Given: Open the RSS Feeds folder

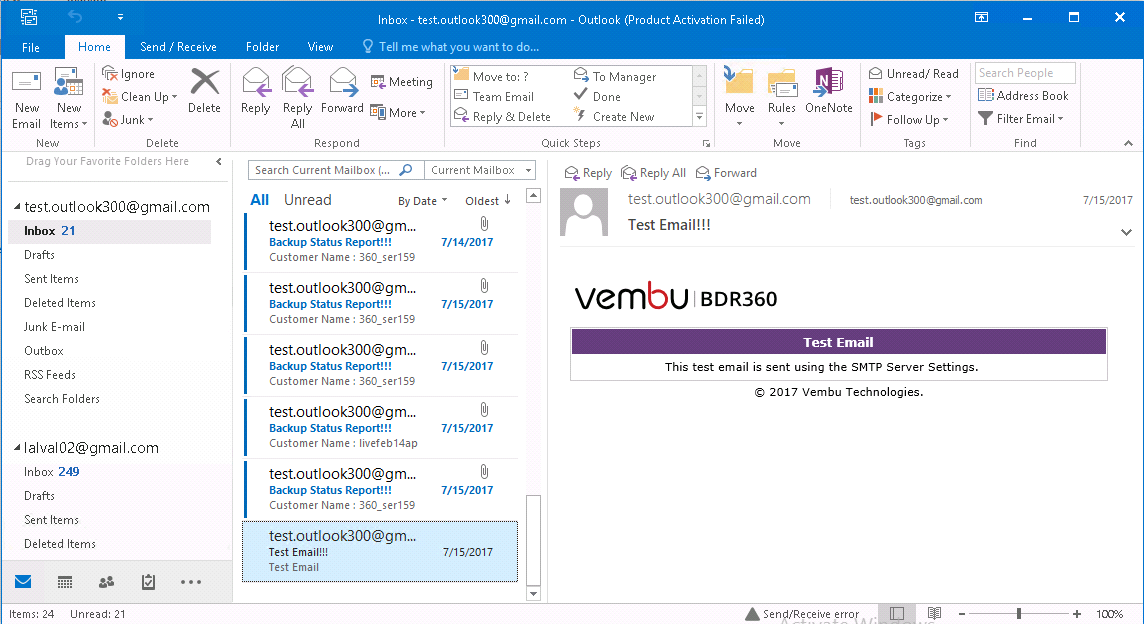Looking at the screenshot, I should (50, 375).
